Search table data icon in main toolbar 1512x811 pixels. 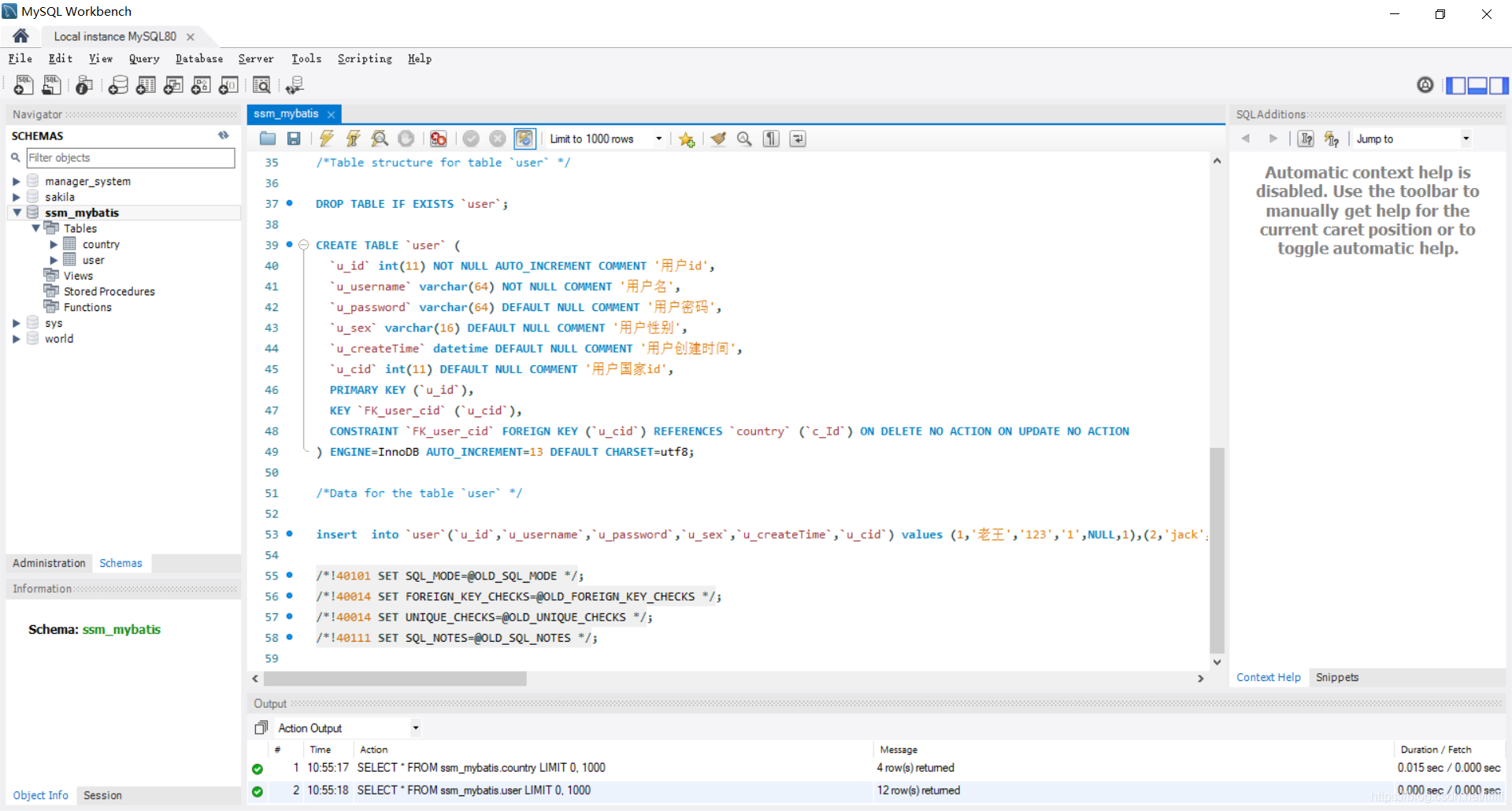(x=261, y=85)
